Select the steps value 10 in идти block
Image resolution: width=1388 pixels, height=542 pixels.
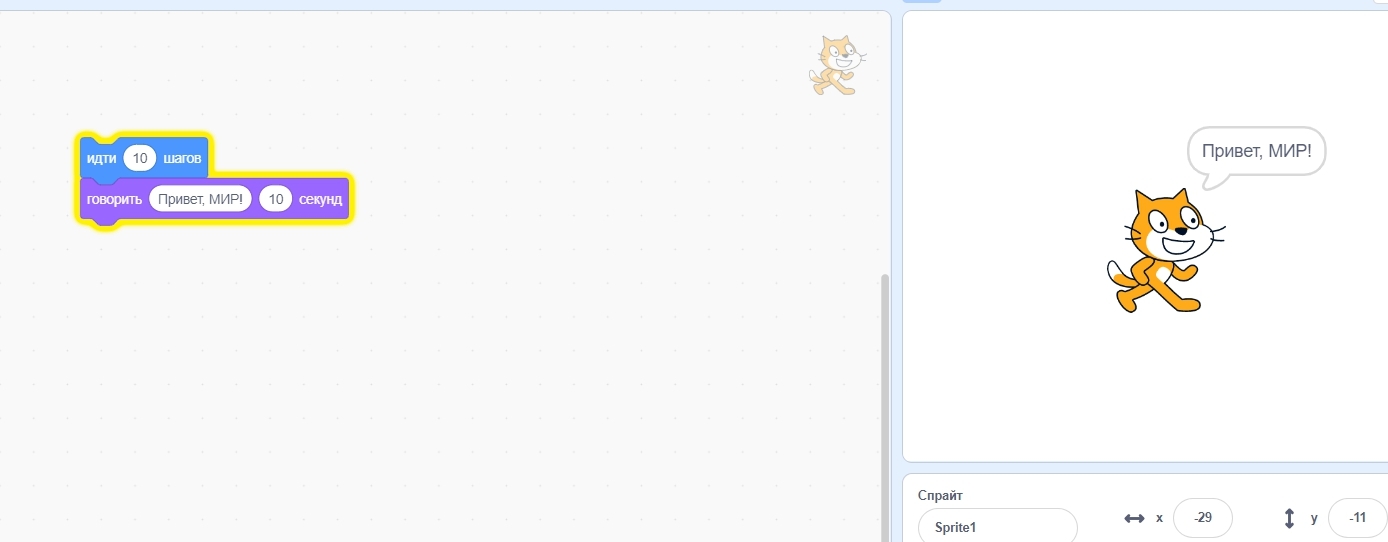[140, 158]
